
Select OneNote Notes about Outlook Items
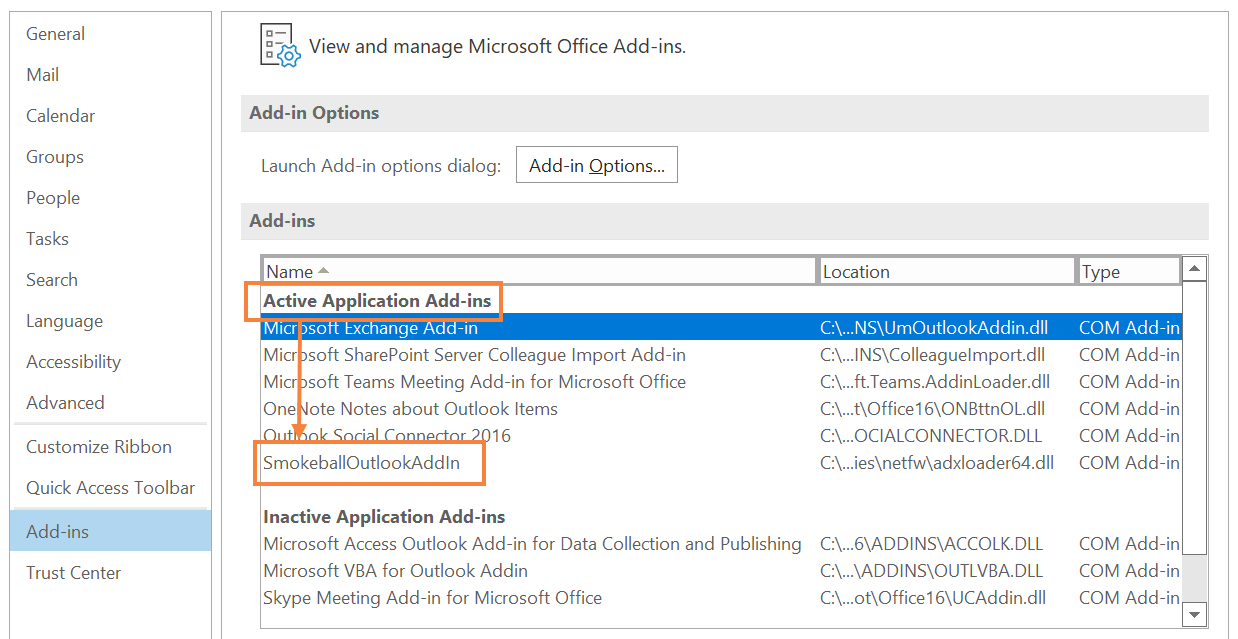click(410, 409)
